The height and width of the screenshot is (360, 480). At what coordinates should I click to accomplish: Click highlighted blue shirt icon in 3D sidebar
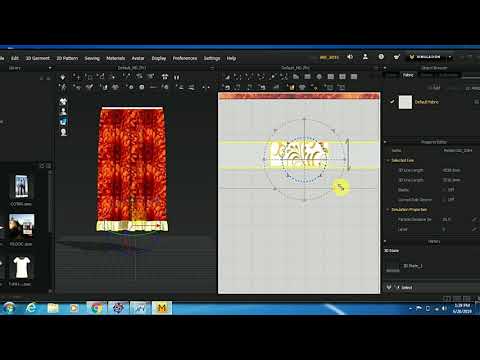click(63, 122)
